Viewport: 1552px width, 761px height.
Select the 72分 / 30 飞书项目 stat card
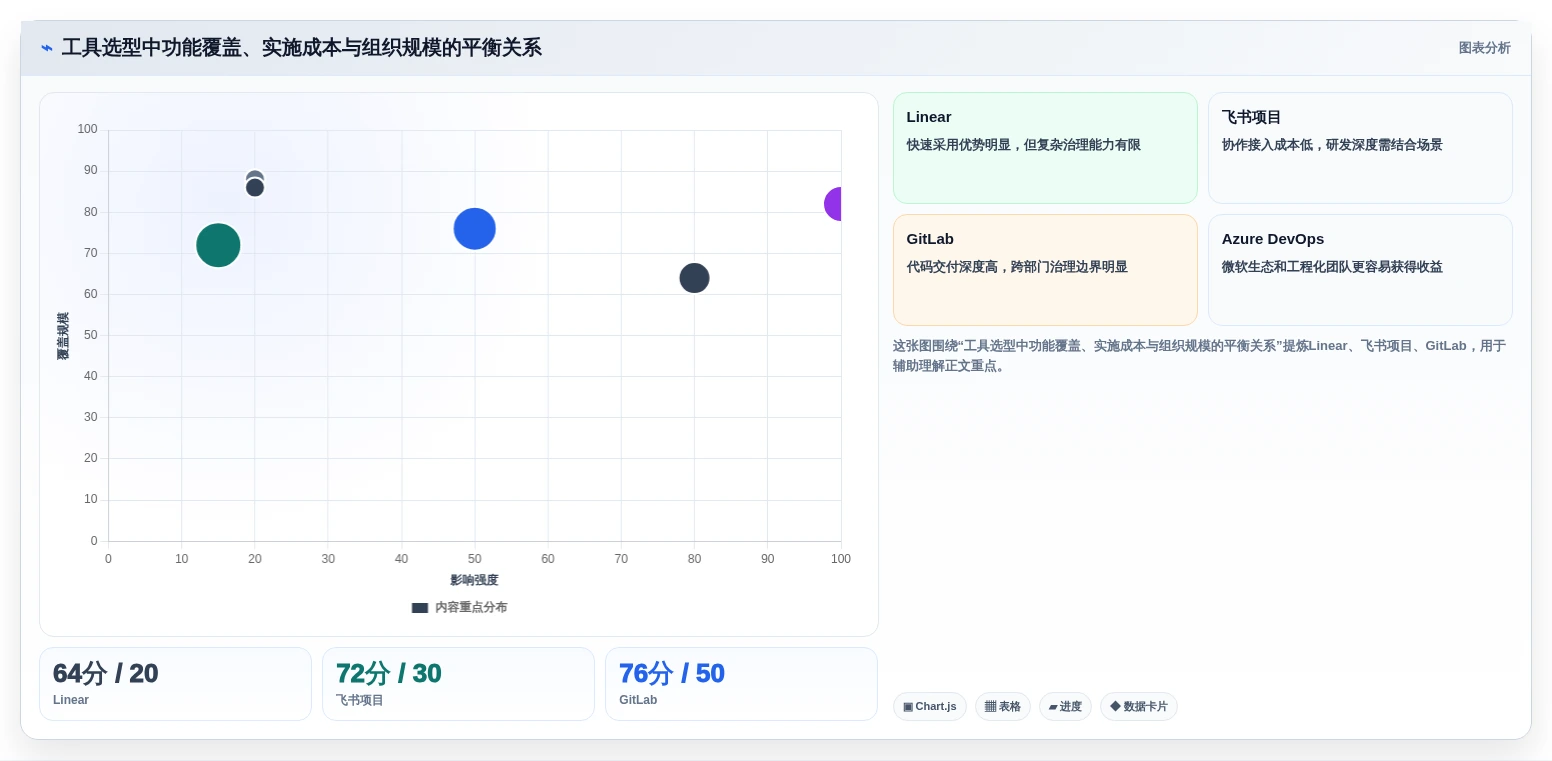458,684
